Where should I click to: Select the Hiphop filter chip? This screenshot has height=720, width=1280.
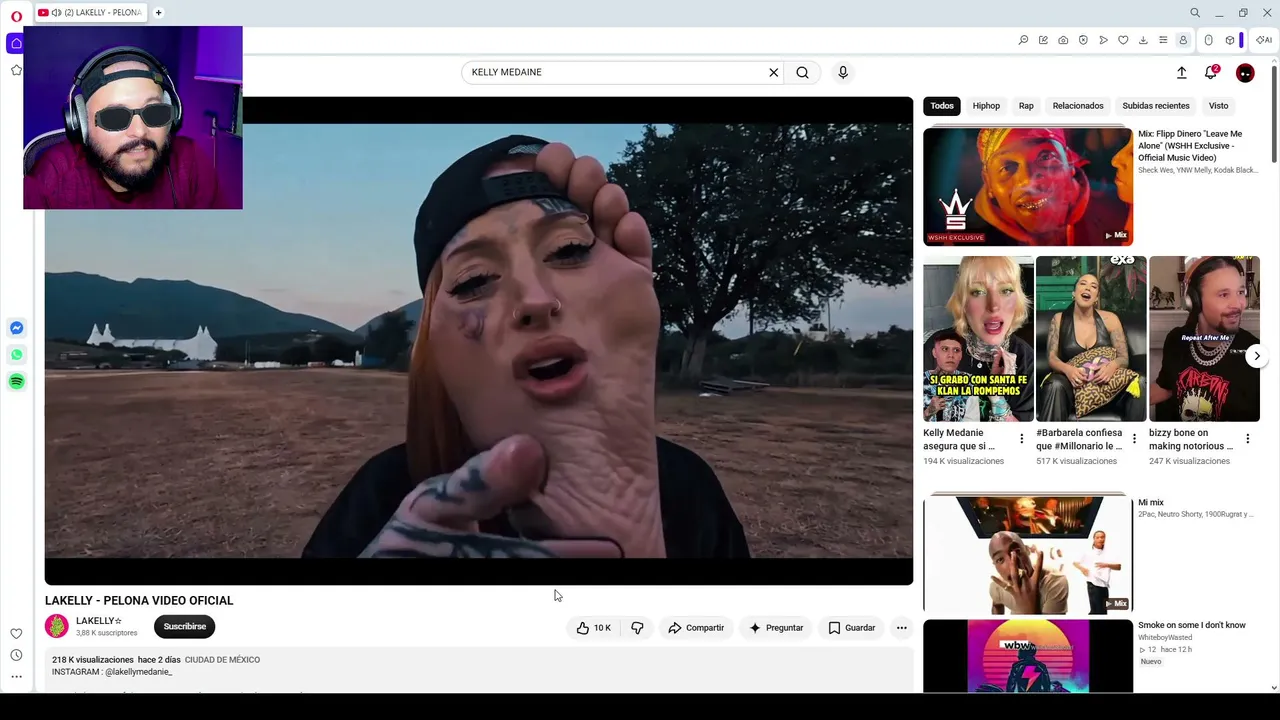[986, 106]
